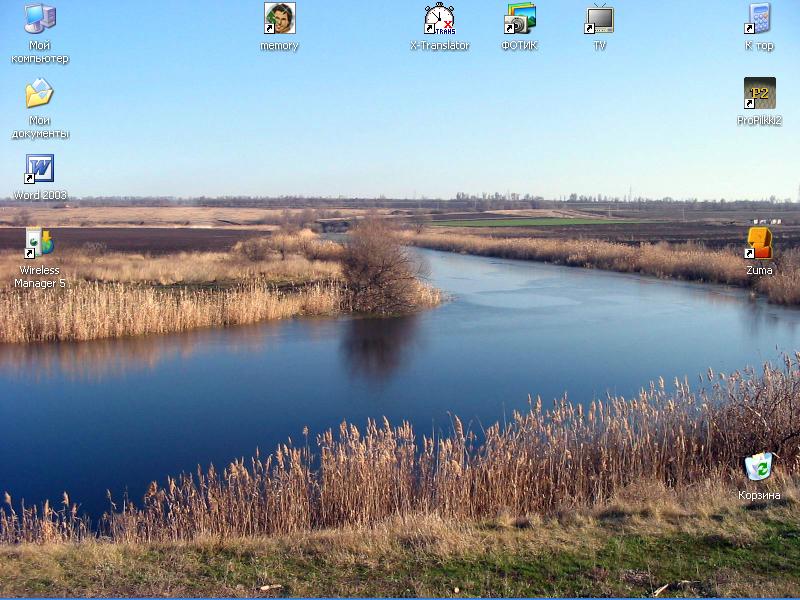Image resolution: width=800 pixels, height=600 pixels.
Task: Click the hidden taskbar strip at screen bottom
Action: point(400,598)
